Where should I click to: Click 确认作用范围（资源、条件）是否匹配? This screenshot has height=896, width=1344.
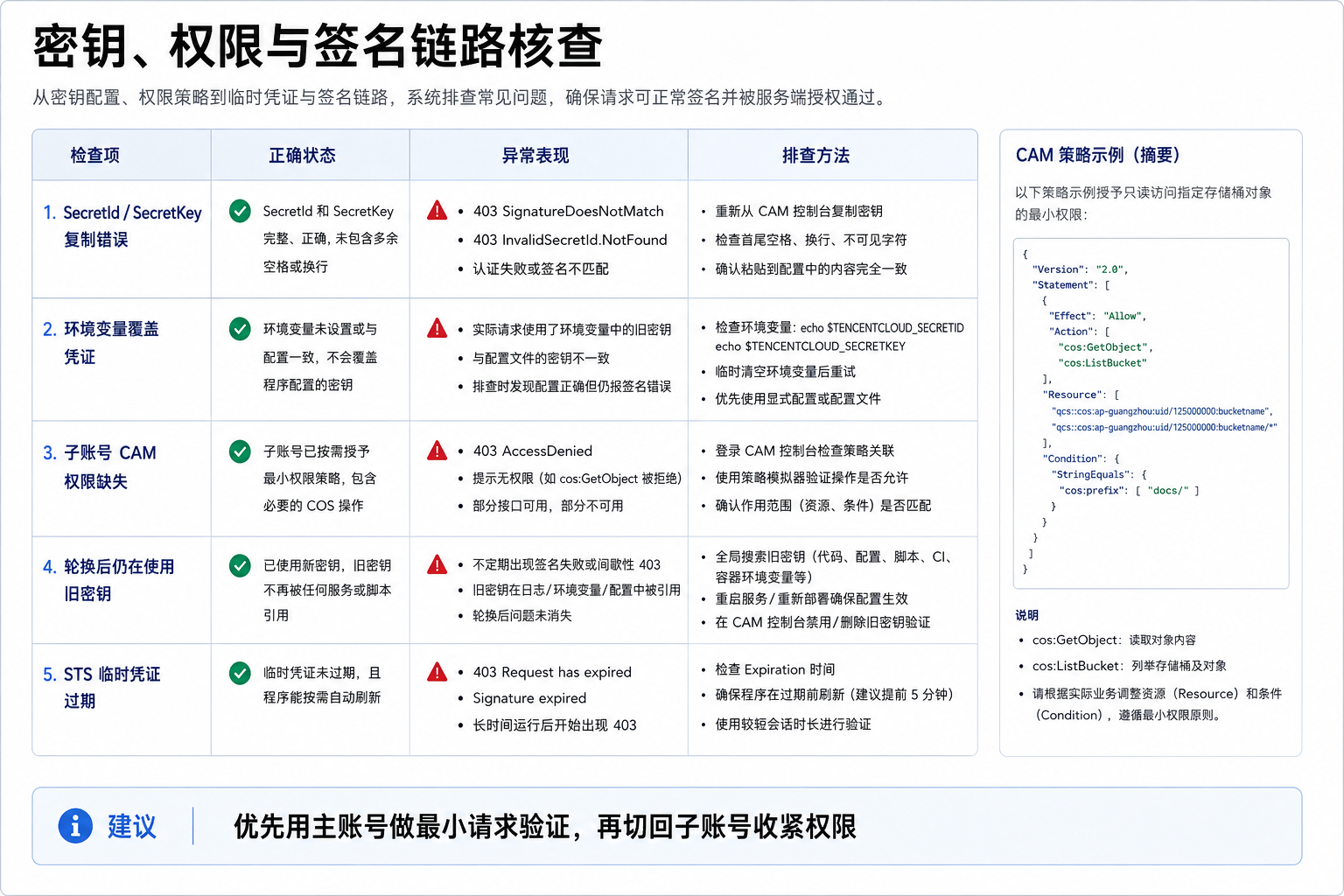point(823,506)
